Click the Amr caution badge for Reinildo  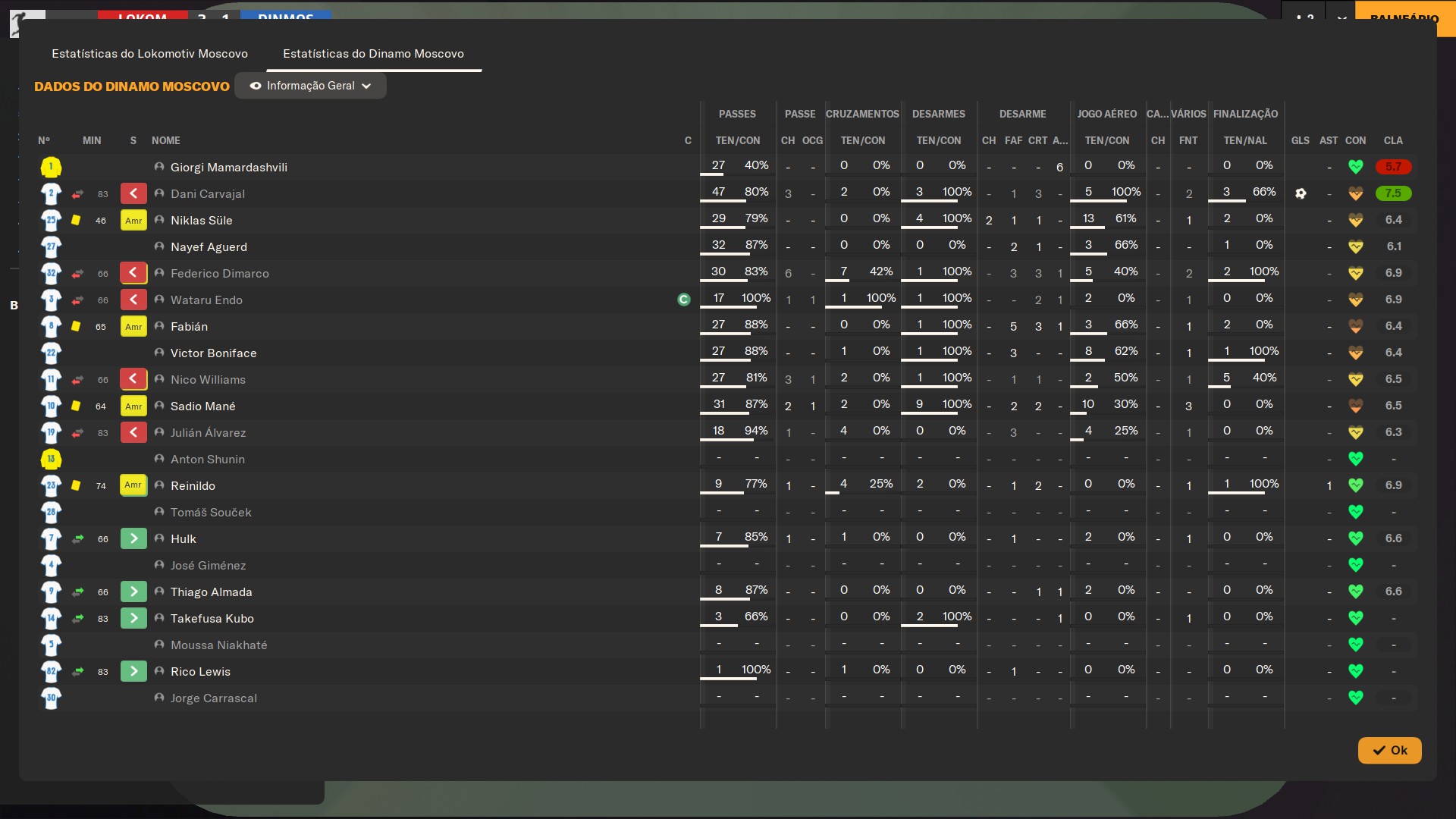tap(133, 485)
